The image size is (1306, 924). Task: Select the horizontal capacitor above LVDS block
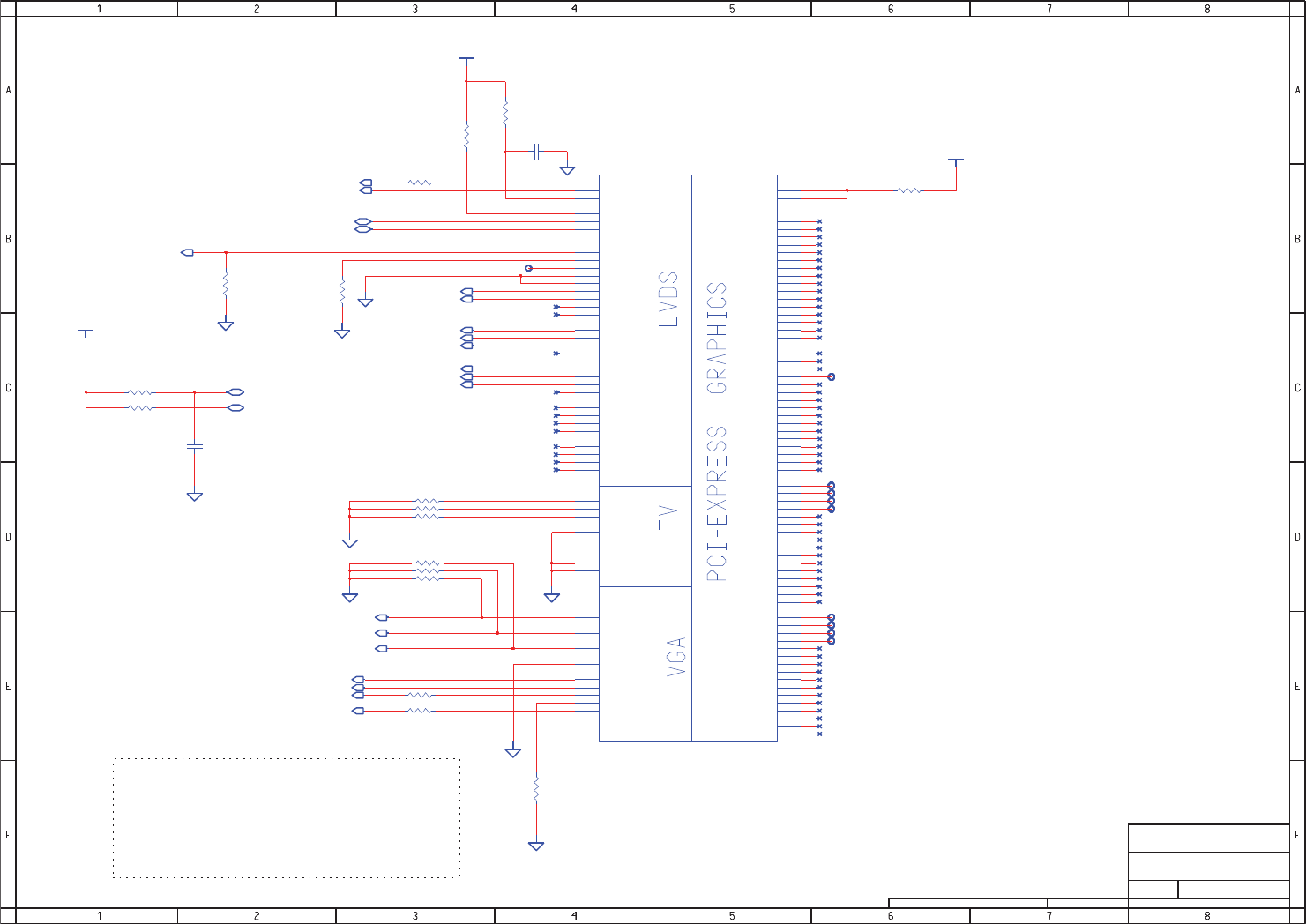[536, 152]
